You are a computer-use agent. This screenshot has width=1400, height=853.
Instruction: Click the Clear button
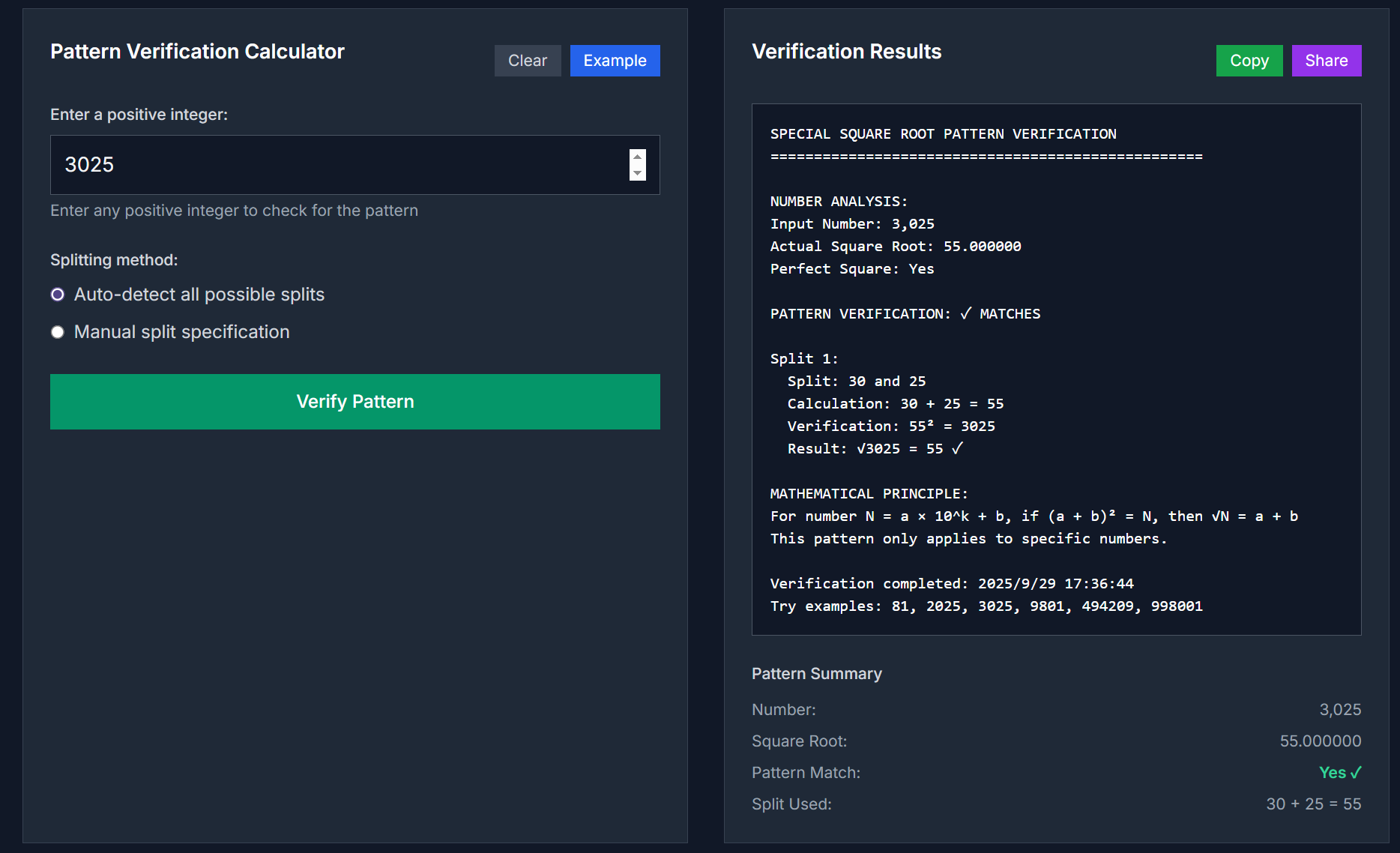click(528, 61)
